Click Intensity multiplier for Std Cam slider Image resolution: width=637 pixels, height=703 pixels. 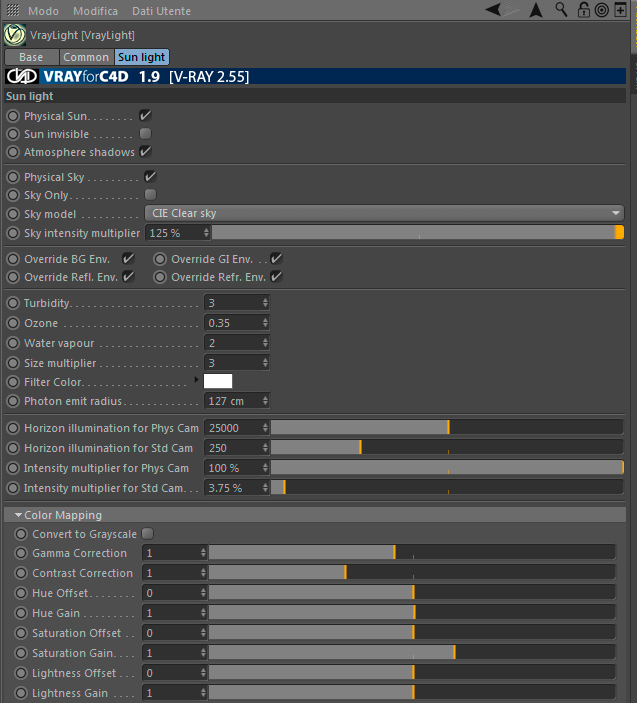tap(447, 487)
